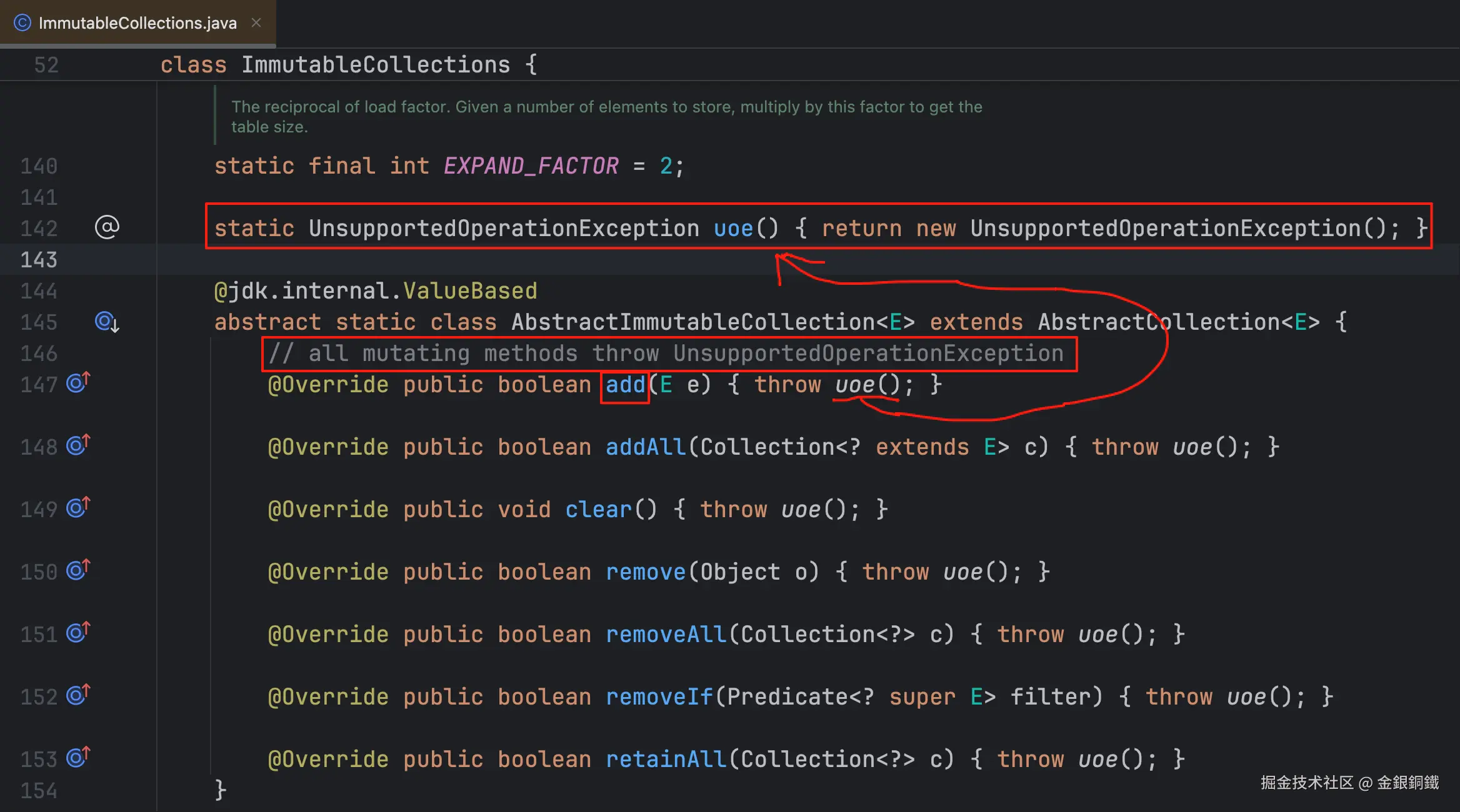Click the sticky class ImmutableCollections header line
The image size is (1460, 812).
(x=375, y=65)
